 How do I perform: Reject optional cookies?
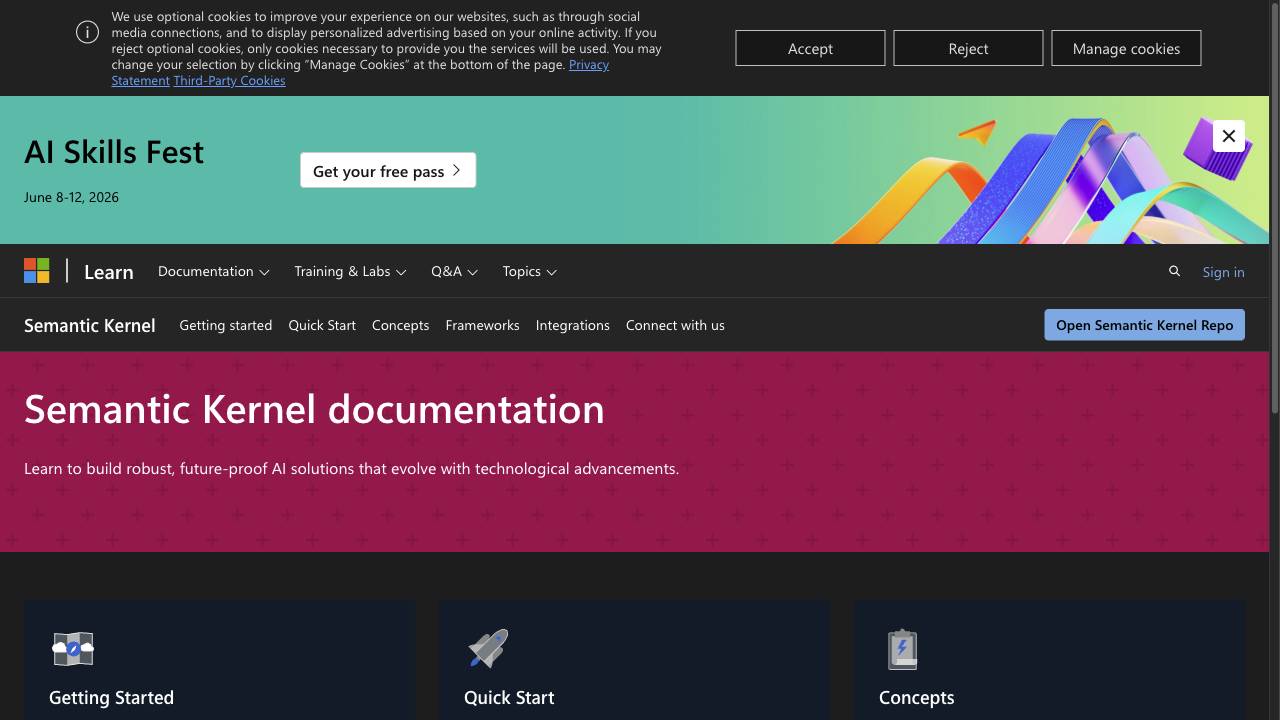coord(968,48)
